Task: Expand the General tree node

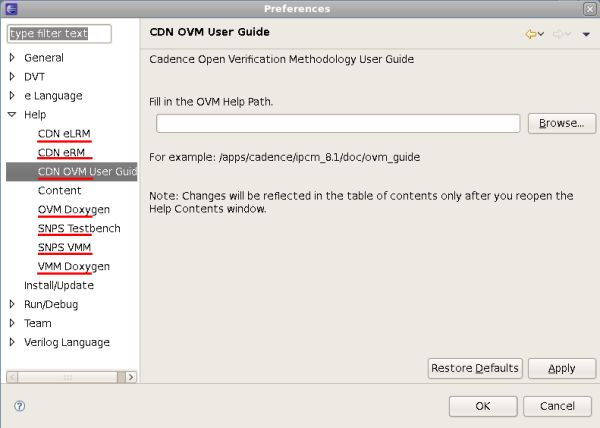Action: (x=12, y=57)
